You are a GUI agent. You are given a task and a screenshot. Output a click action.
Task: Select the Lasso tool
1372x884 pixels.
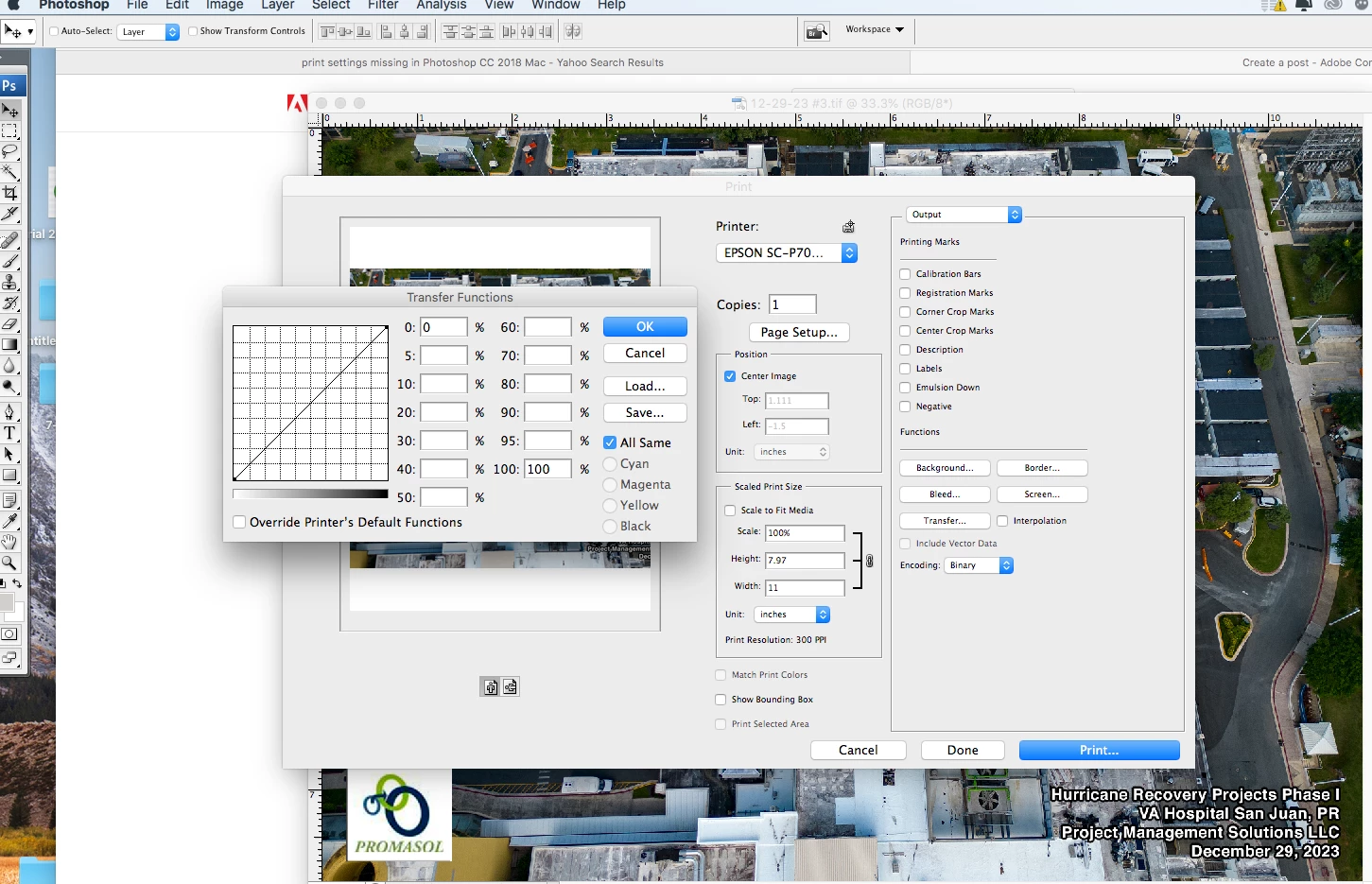click(x=10, y=151)
